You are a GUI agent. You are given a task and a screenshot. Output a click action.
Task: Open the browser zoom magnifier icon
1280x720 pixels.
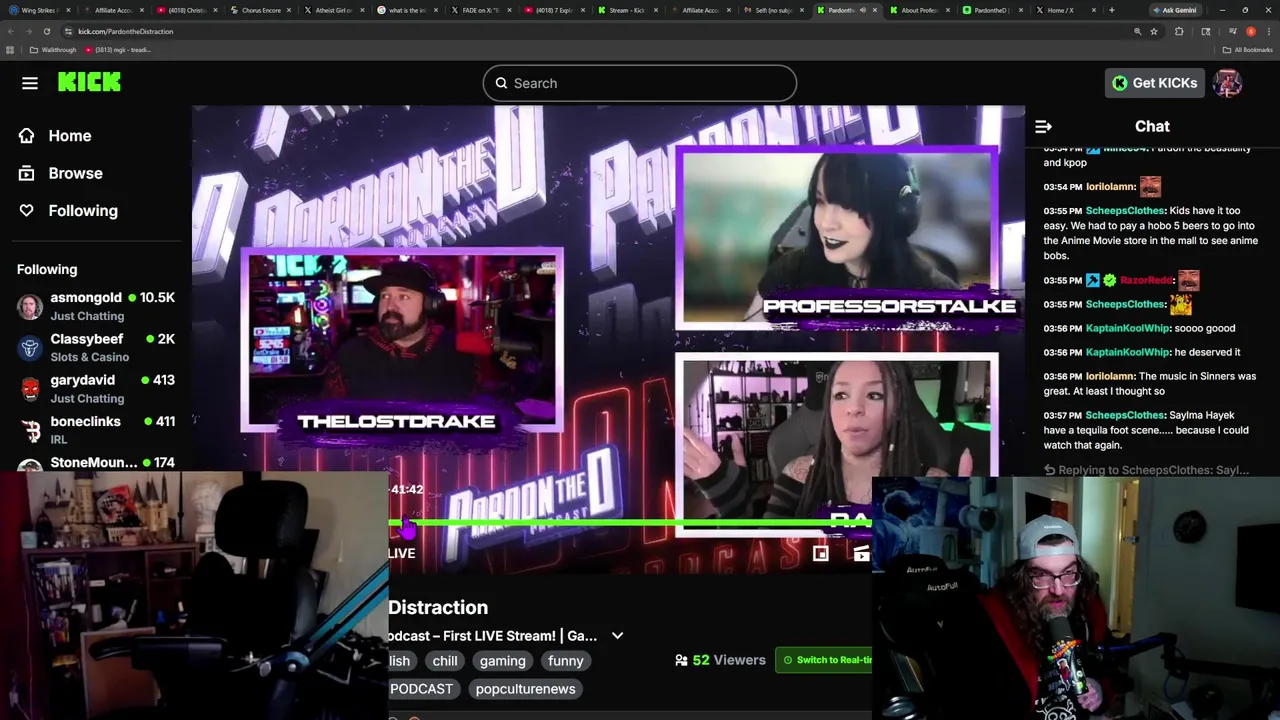click(1137, 31)
